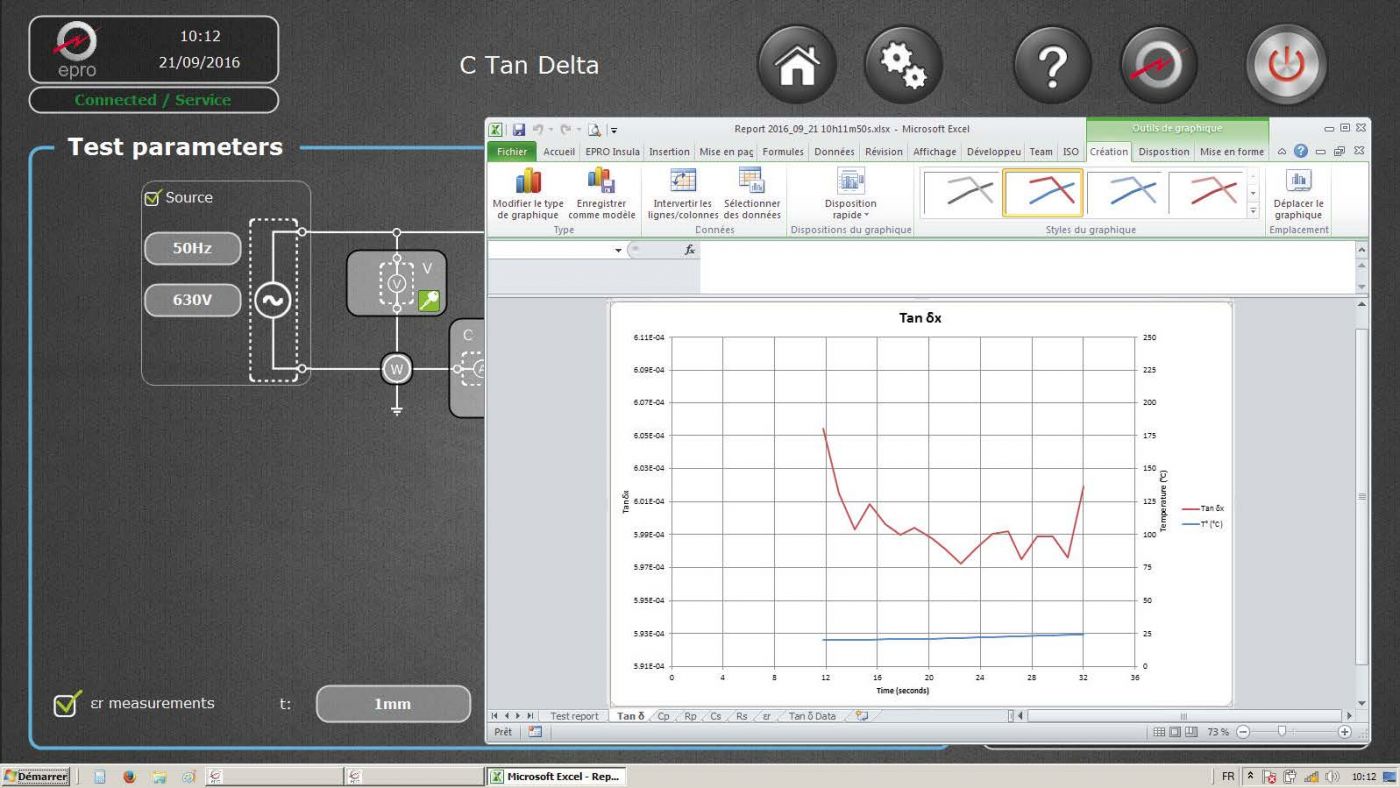The width and height of the screenshot is (1400, 788).
Task: Go to the home screen icon
Action: tap(798, 65)
